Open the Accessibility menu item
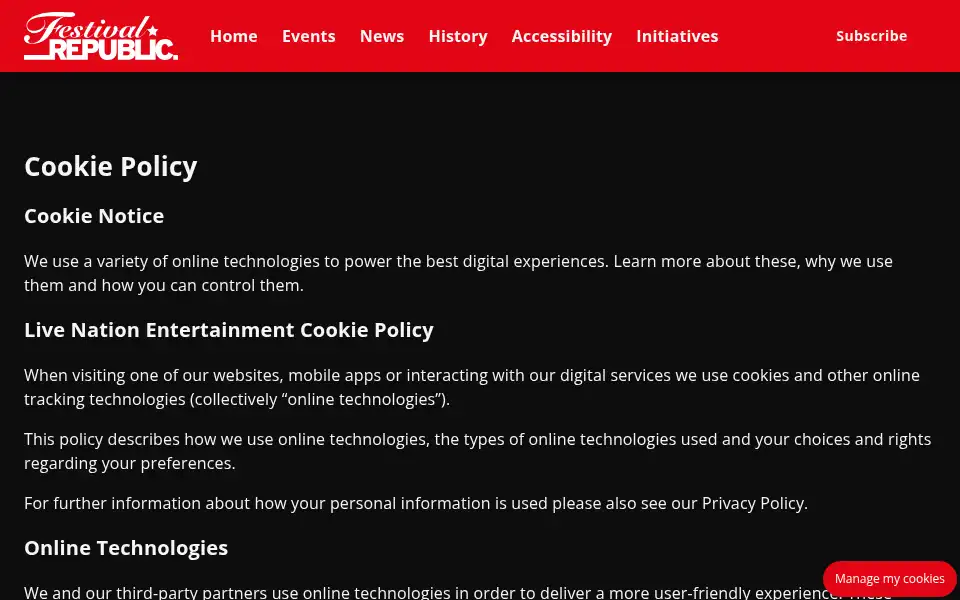This screenshot has width=960, height=600. [561, 36]
